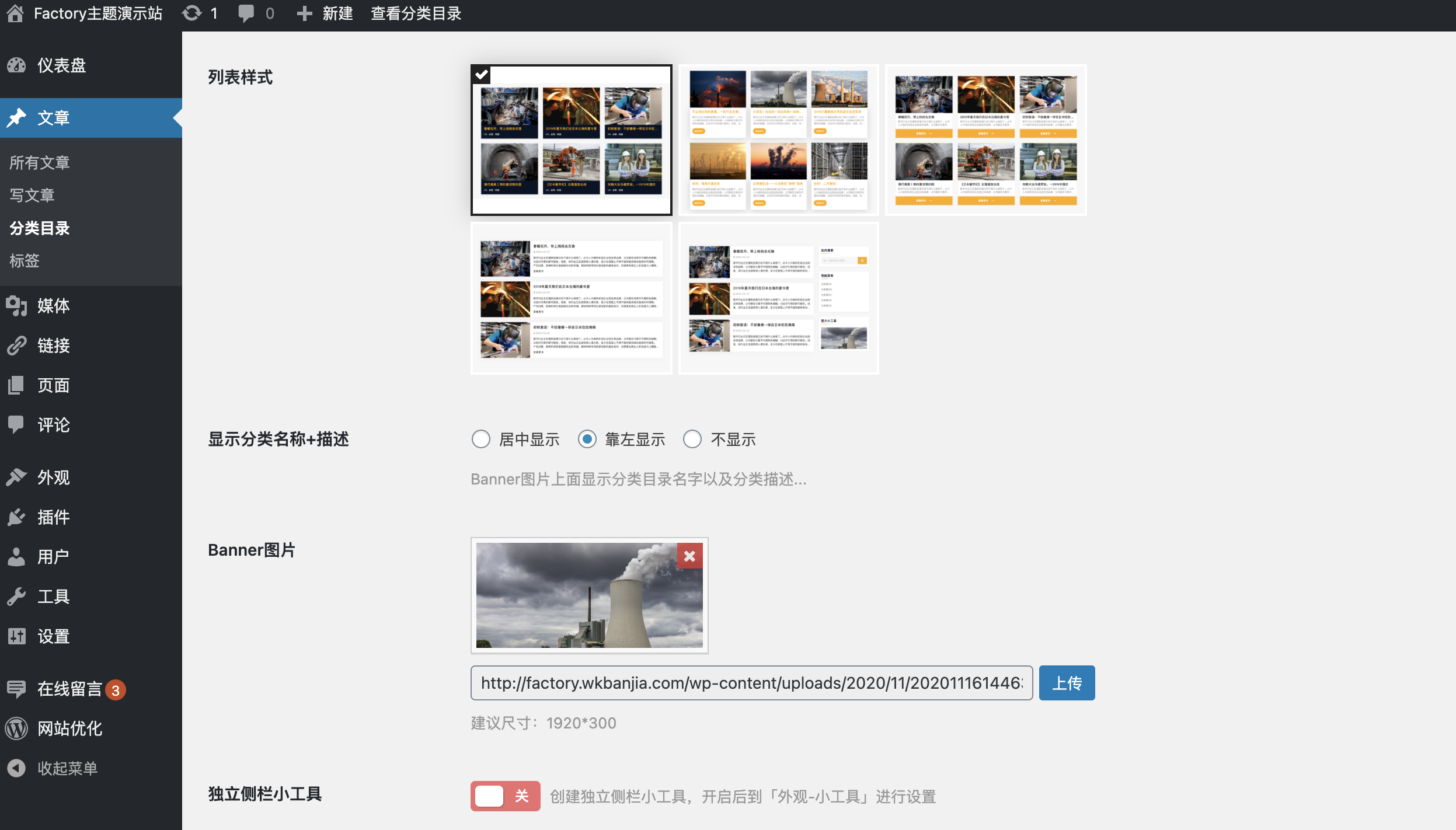This screenshot has width=1456, height=830.
Task: Click the comments bubble icon in top bar
Action: pos(246,13)
